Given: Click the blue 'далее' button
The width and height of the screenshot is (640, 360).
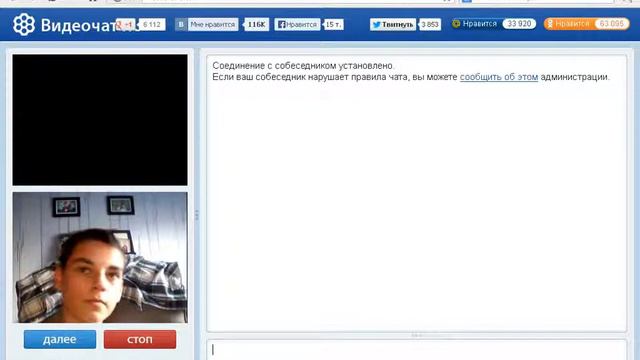Looking at the screenshot, I should pyautogui.click(x=60, y=339).
